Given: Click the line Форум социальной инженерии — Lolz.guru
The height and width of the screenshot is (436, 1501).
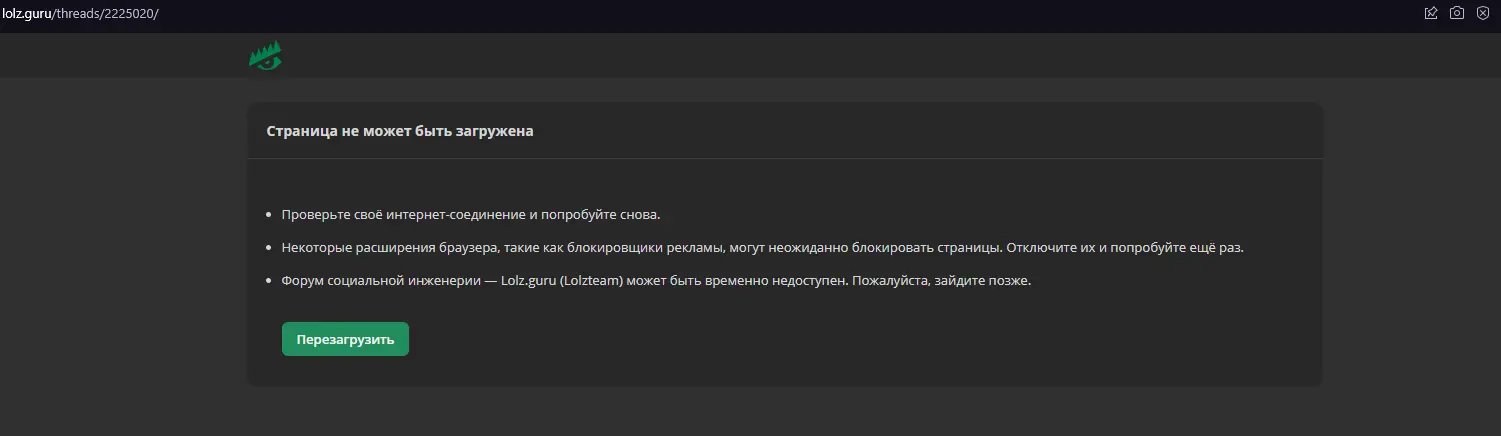Looking at the screenshot, I should click(x=656, y=280).
